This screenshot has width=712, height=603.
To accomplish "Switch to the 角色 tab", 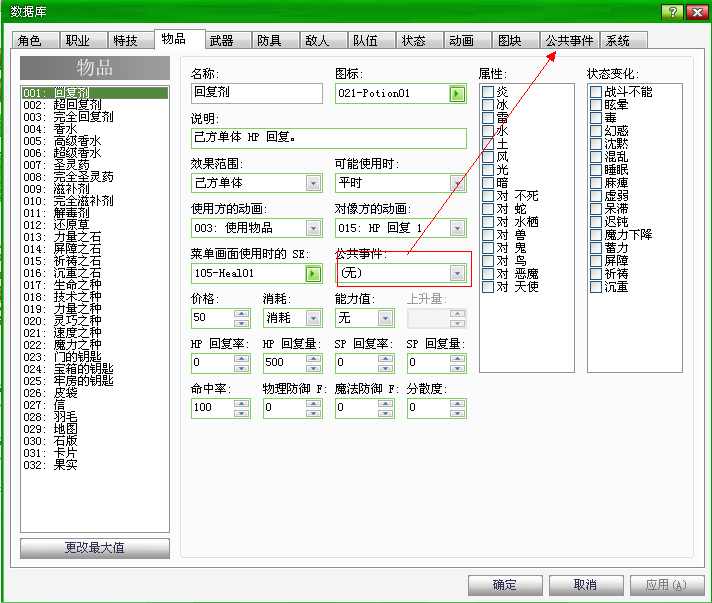I will pyautogui.click(x=35, y=40).
